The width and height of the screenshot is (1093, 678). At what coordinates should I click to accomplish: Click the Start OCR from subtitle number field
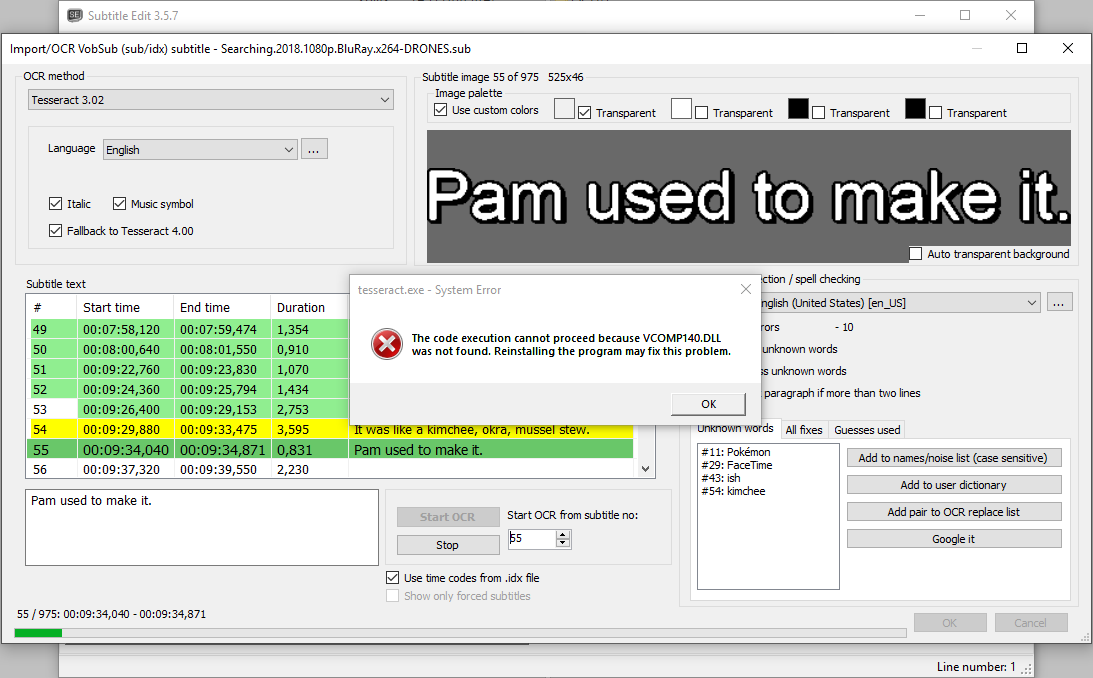[x=532, y=539]
